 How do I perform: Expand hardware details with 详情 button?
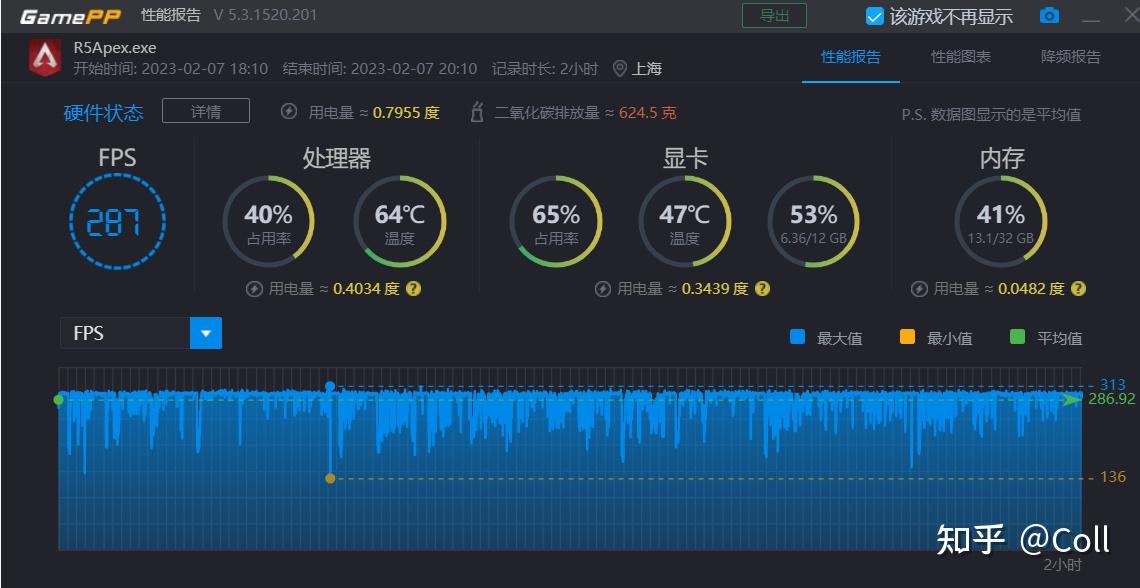pyautogui.click(x=206, y=111)
